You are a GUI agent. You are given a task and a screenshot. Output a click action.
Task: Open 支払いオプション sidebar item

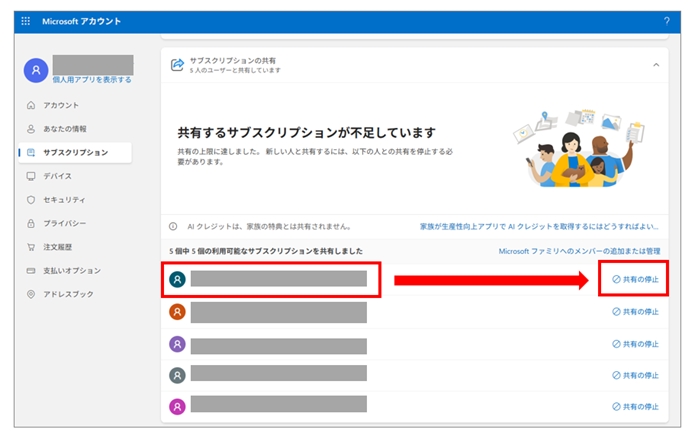(72, 270)
